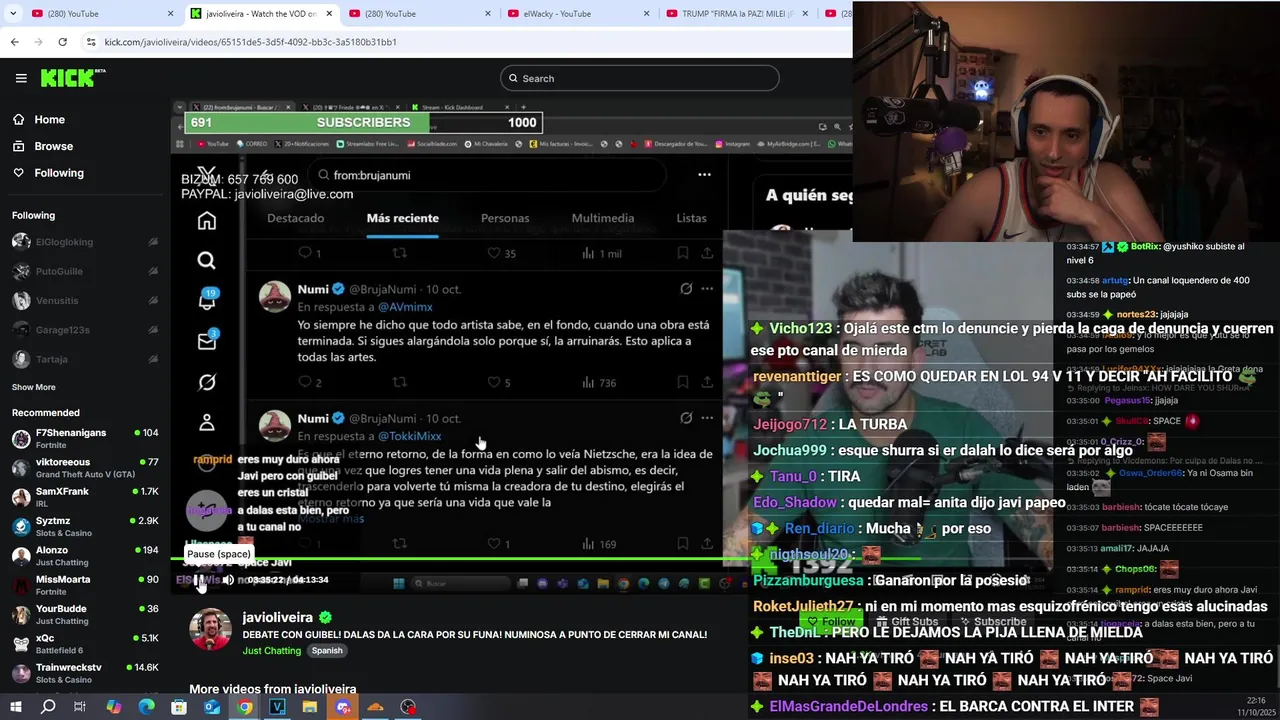The image size is (1280, 720).
Task: Click the kick.com address bar URL
Action: 251,42
